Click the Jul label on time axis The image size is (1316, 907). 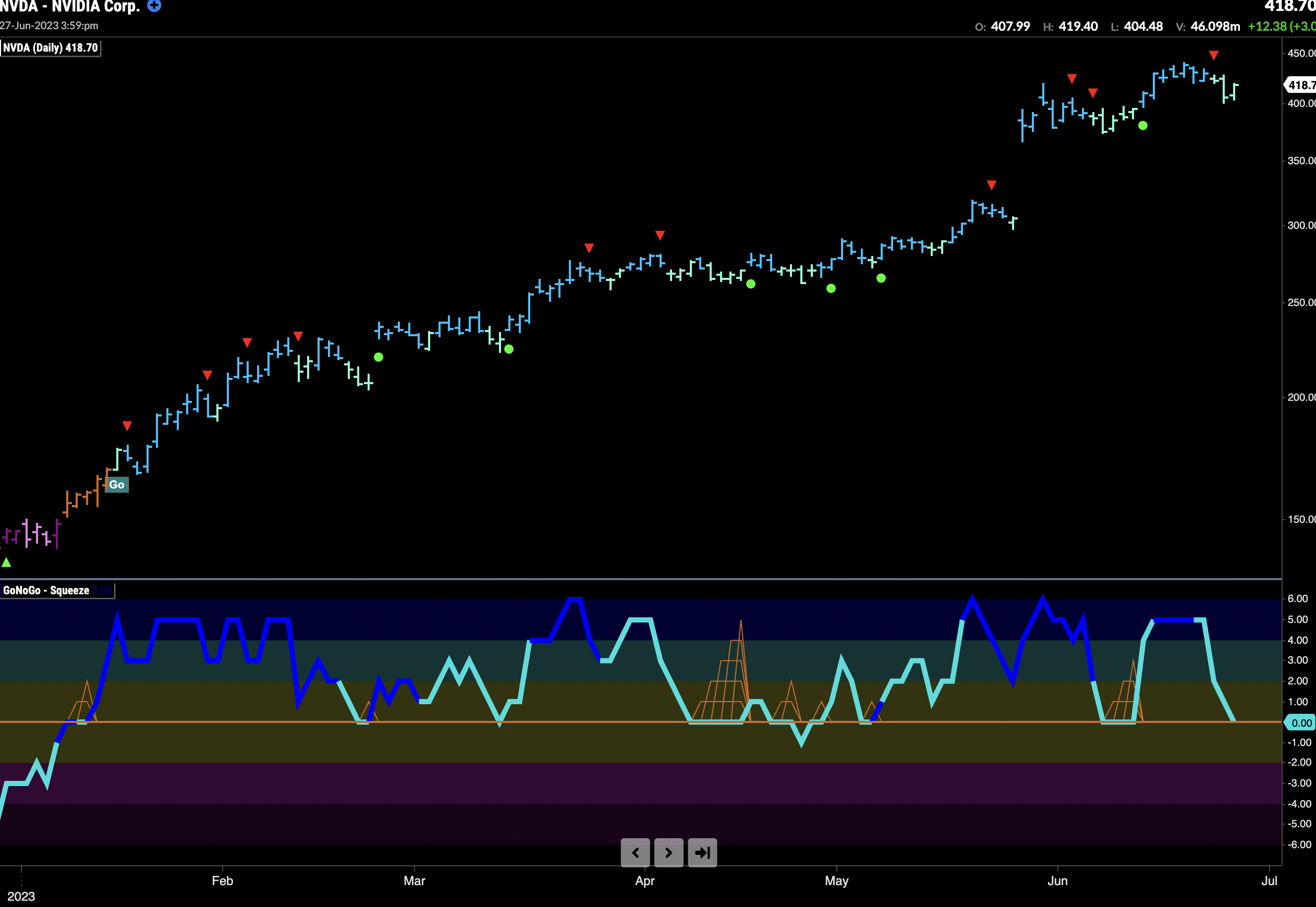click(x=1270, y=881)
